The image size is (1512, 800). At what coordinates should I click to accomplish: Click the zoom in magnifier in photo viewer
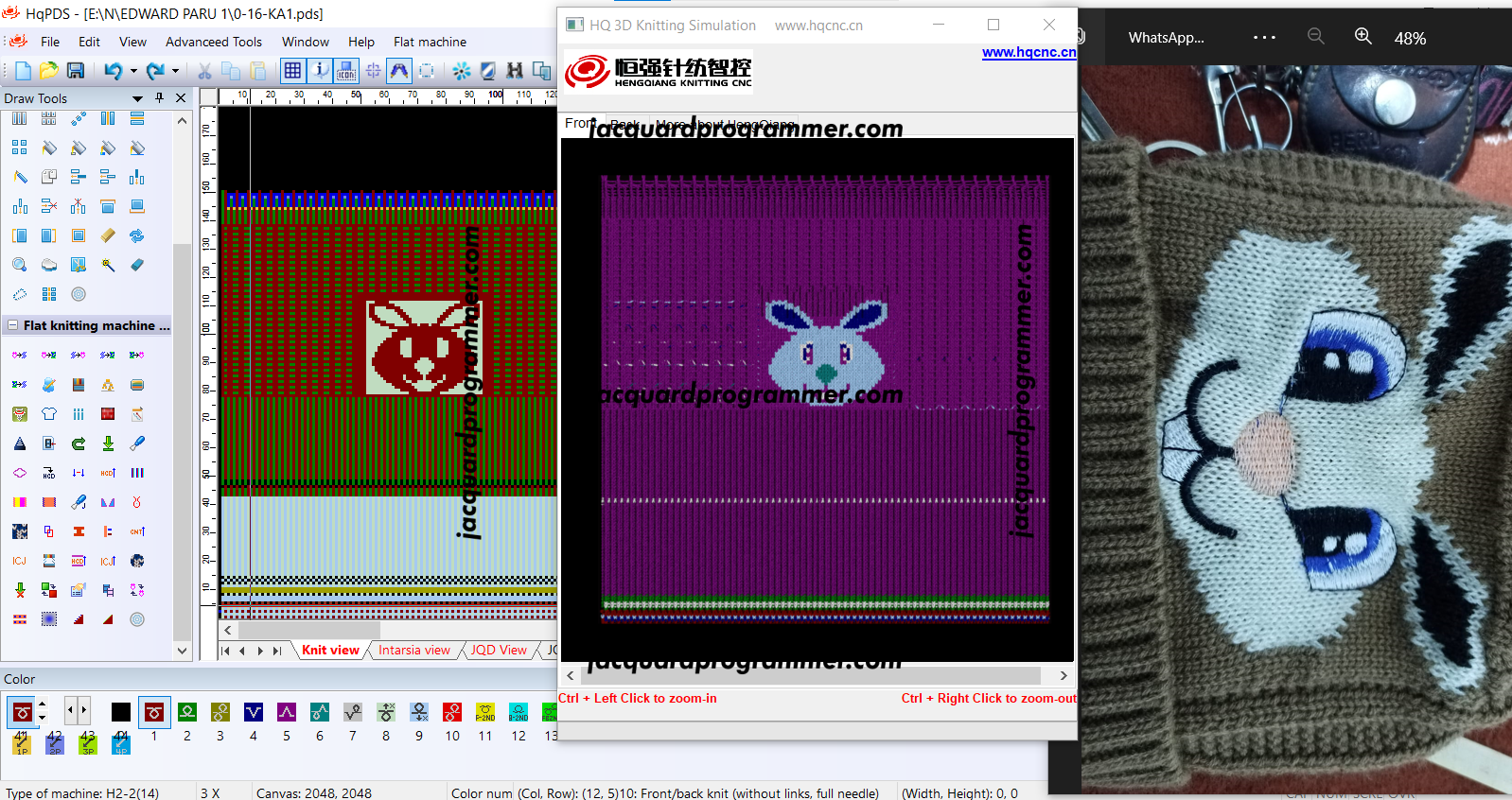pyautogui.click(x=1363, y=36)
